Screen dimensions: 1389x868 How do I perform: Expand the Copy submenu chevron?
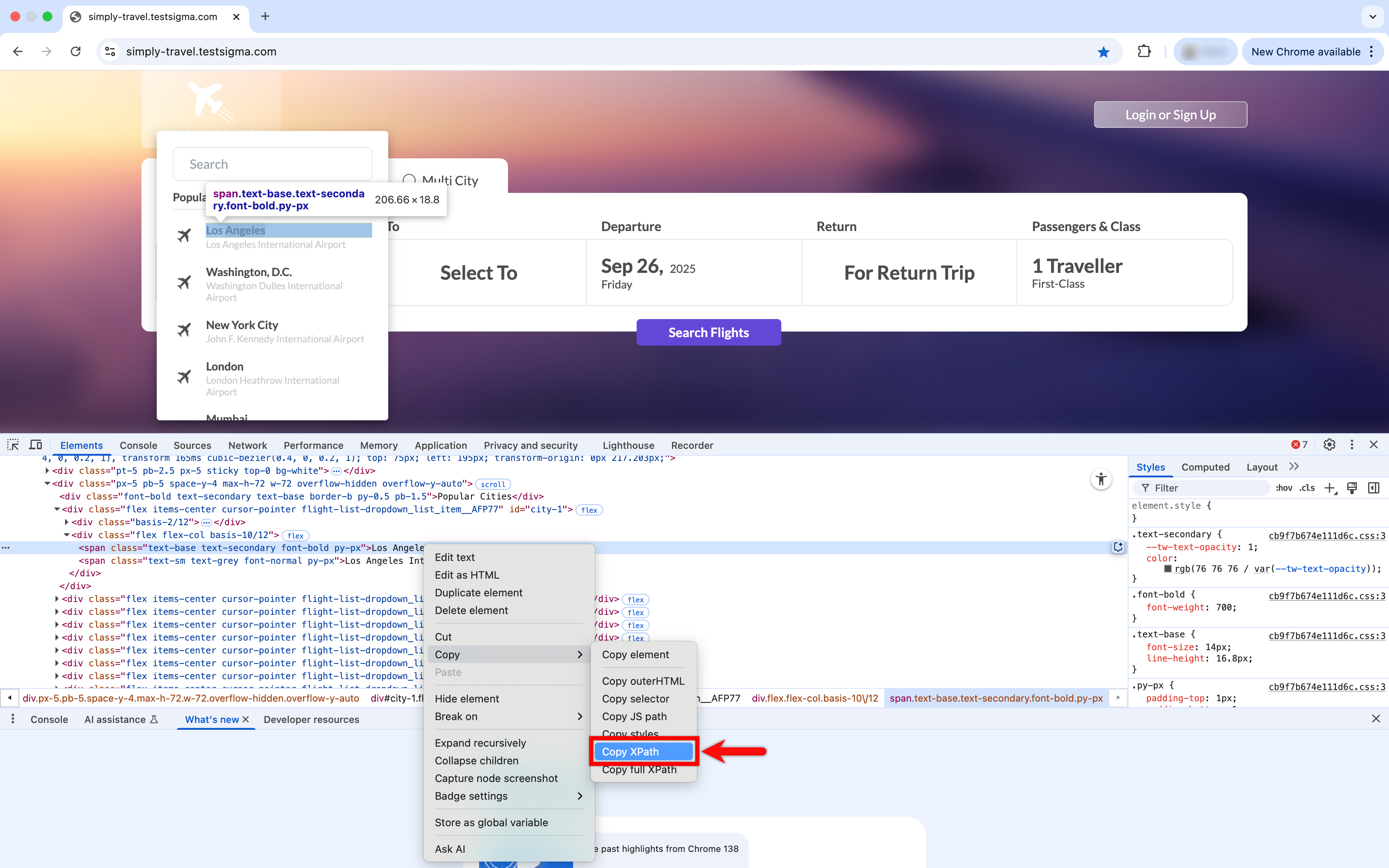click(580, 654)
